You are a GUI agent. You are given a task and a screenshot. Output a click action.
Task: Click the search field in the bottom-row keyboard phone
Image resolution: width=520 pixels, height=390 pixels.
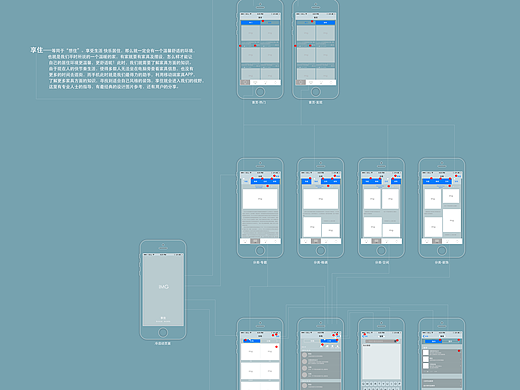(x=380, y=341)
